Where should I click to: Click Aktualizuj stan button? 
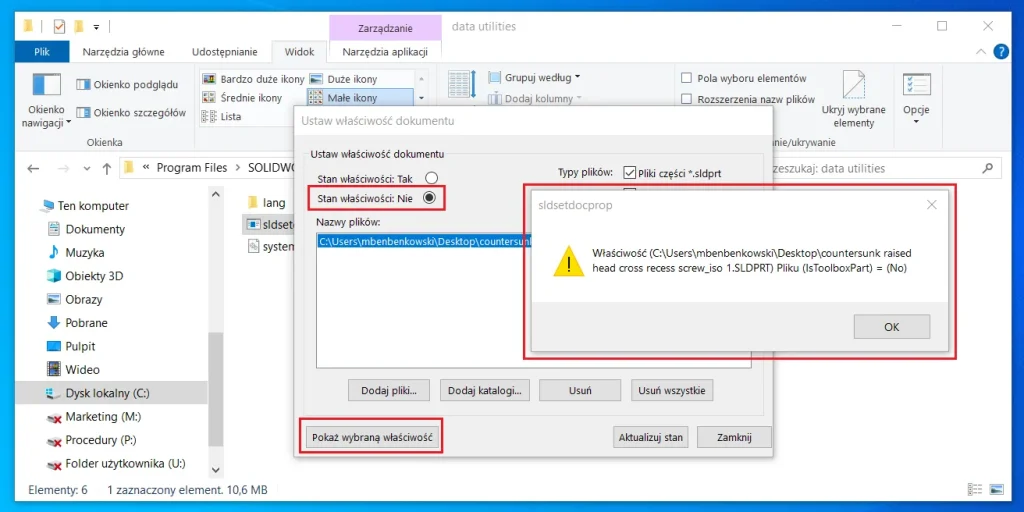(x=650, y=438)
